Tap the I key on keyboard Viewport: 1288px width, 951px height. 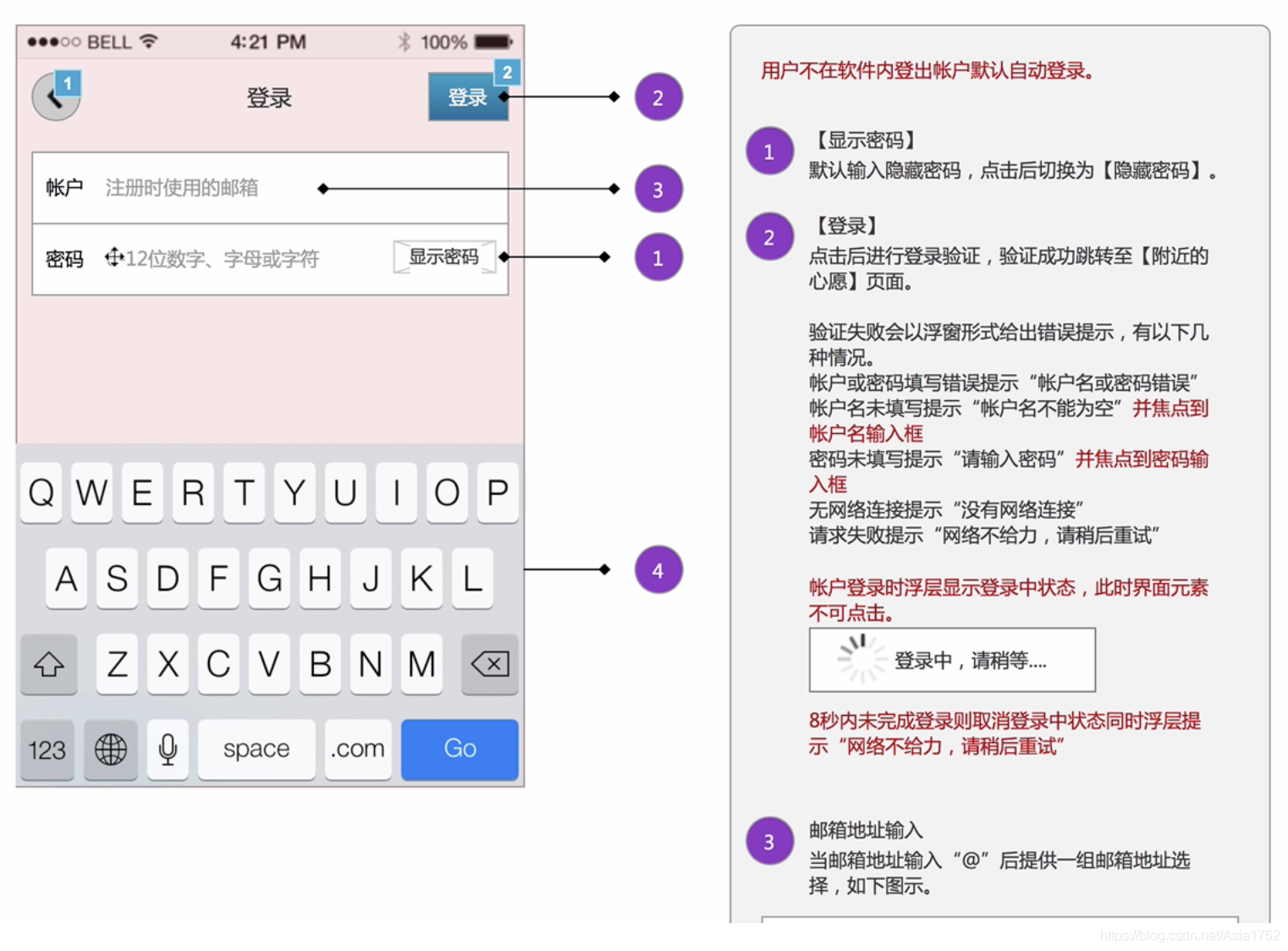(396, 492)
